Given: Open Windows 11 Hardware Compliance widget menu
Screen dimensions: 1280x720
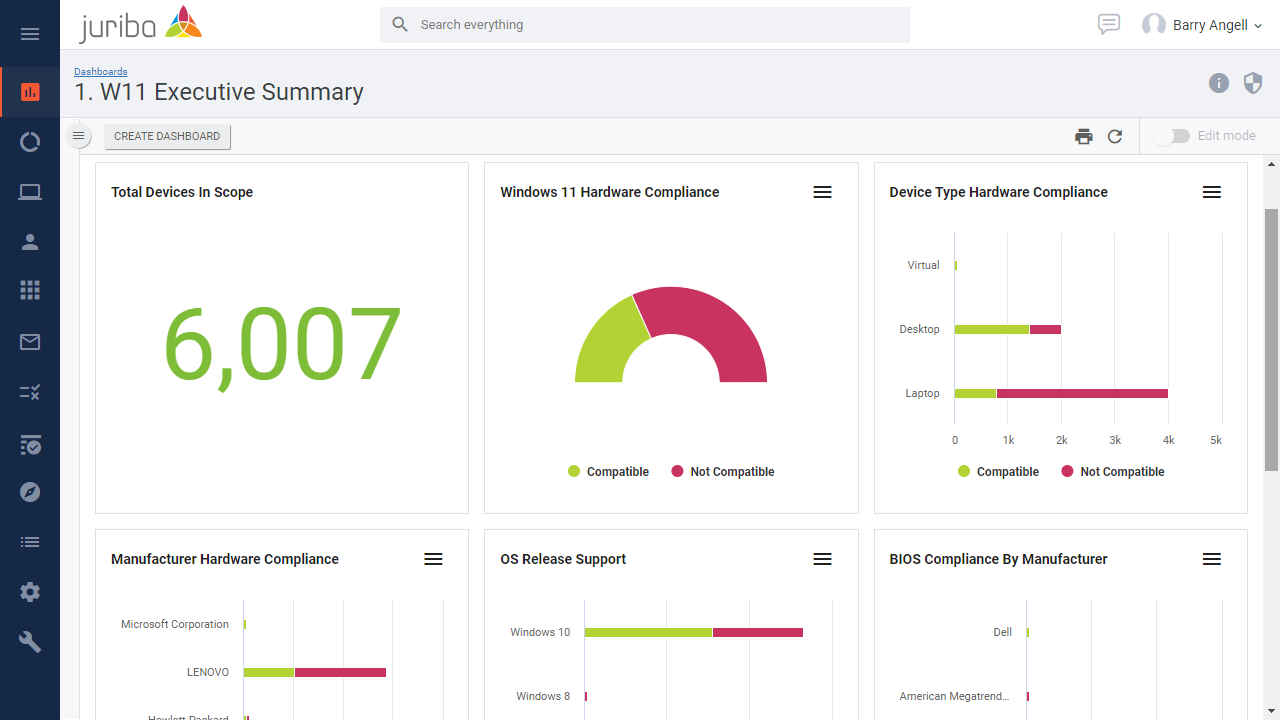Looking at the screenshot, I should (822, 192).
